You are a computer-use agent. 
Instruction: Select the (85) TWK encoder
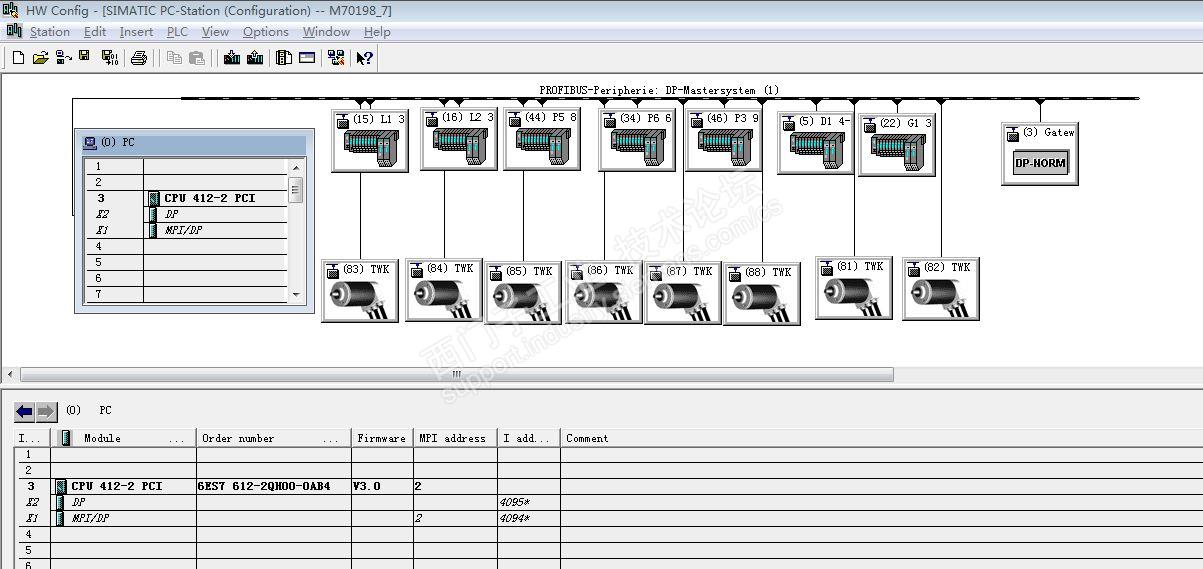coord(523,293)
